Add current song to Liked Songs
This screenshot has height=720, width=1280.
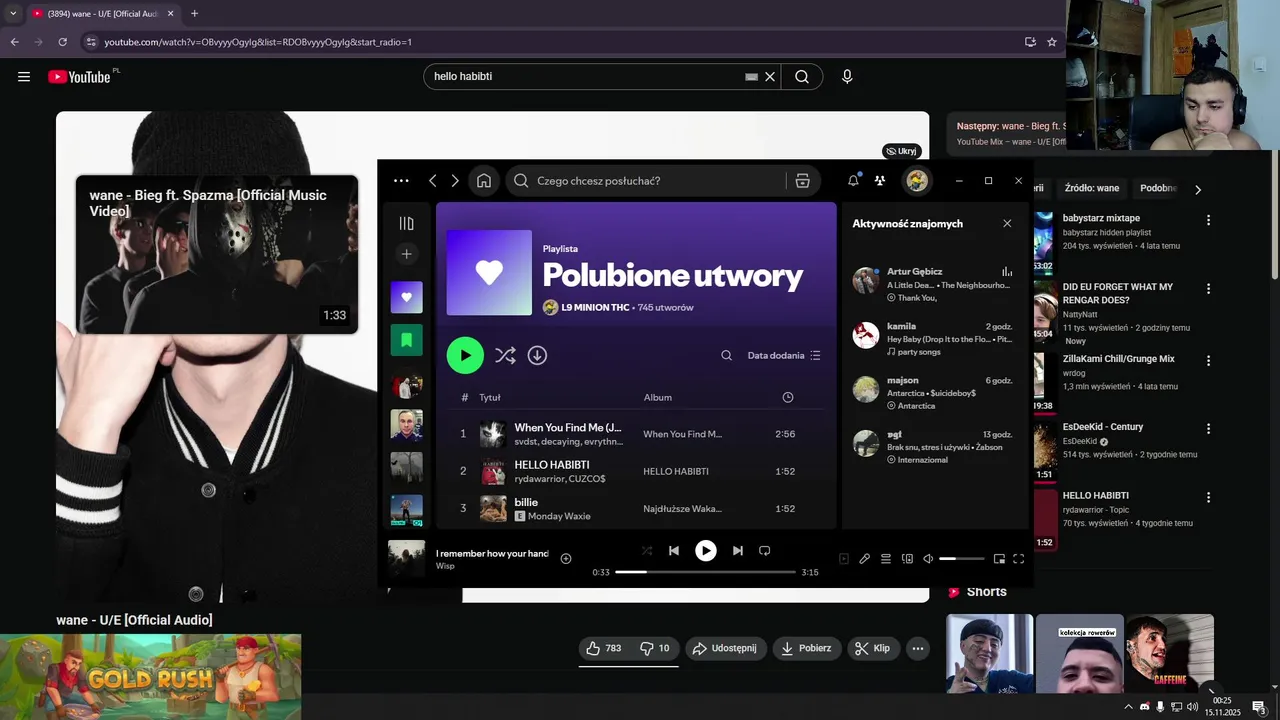tap(566, 559)
